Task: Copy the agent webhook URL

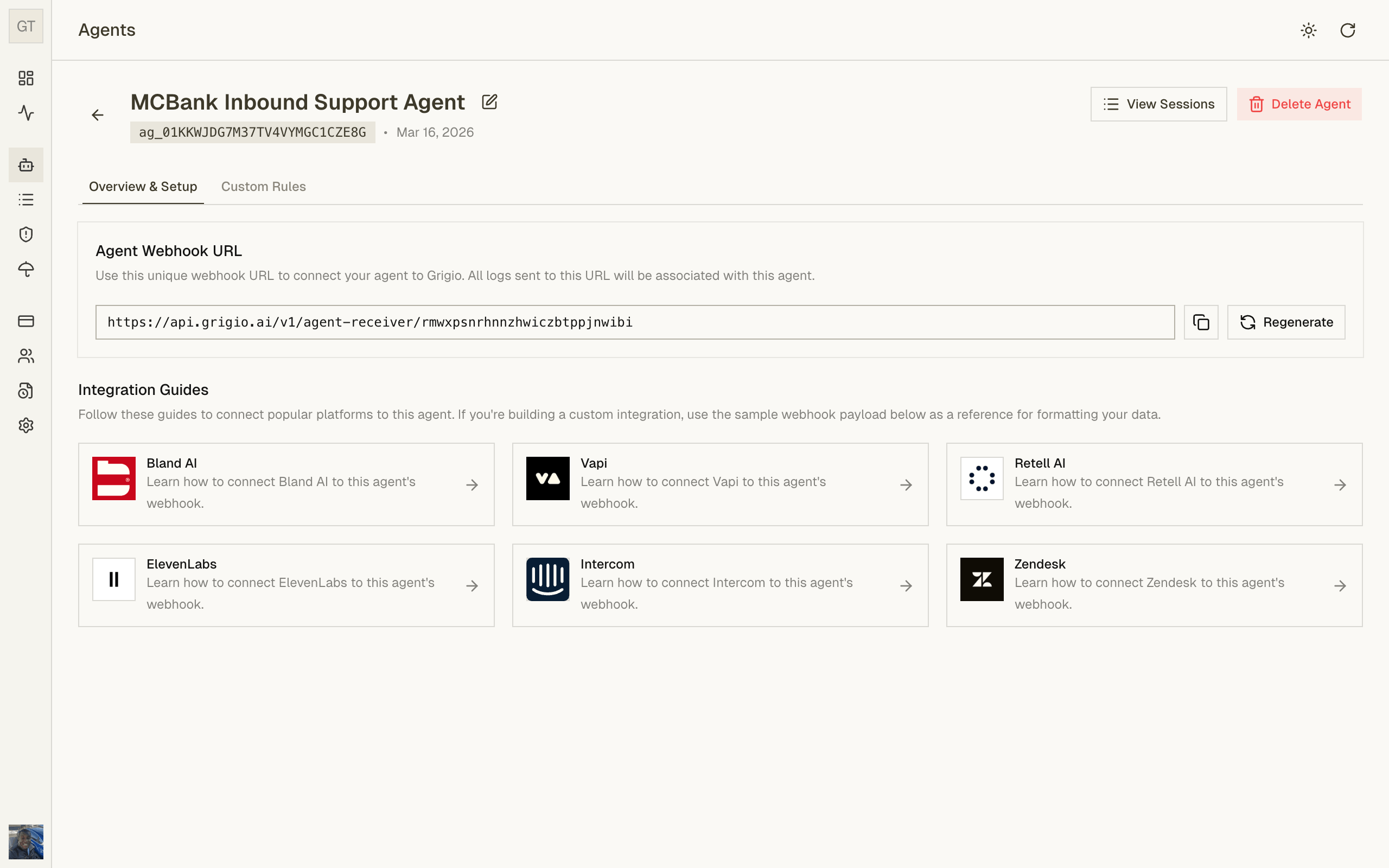Action: pos(1201,322)
